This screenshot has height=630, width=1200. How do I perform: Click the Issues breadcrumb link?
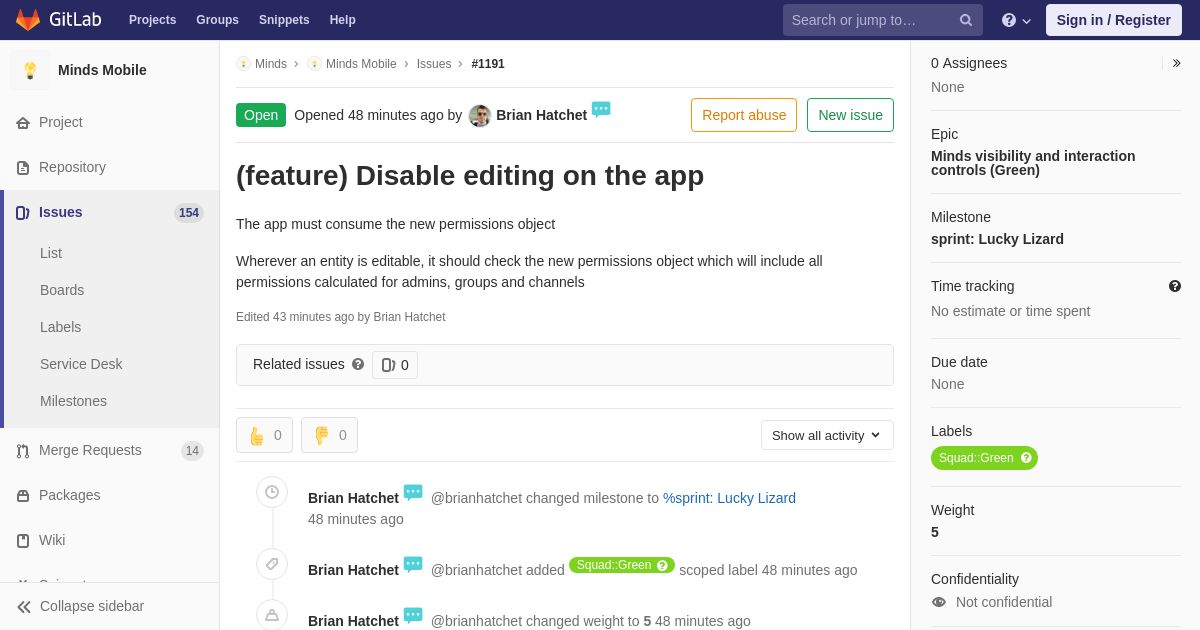coord(434,64)
